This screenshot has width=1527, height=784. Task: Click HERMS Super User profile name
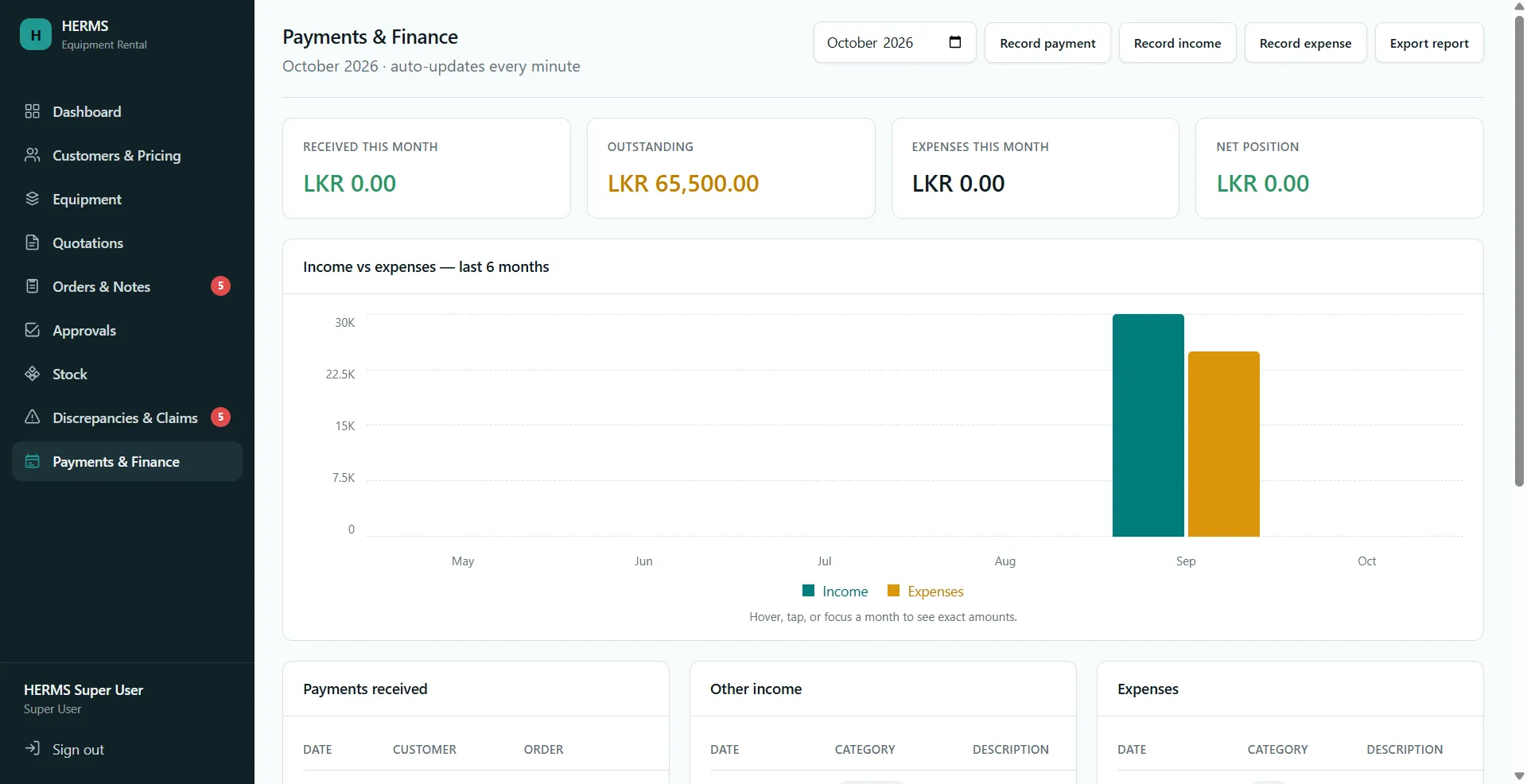point(84,689)
